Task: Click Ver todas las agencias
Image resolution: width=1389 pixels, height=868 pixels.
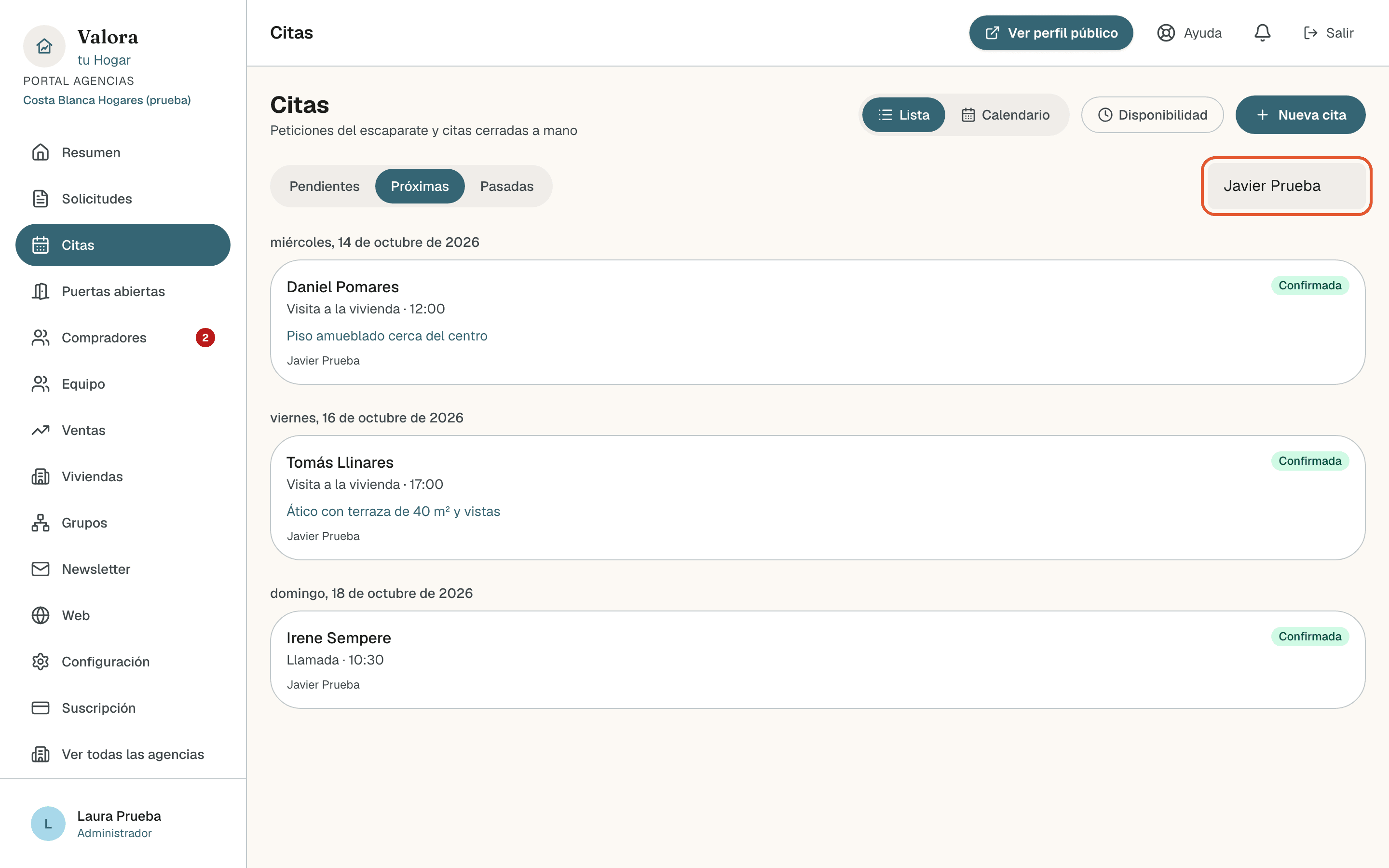Action: tap(123, 754)
